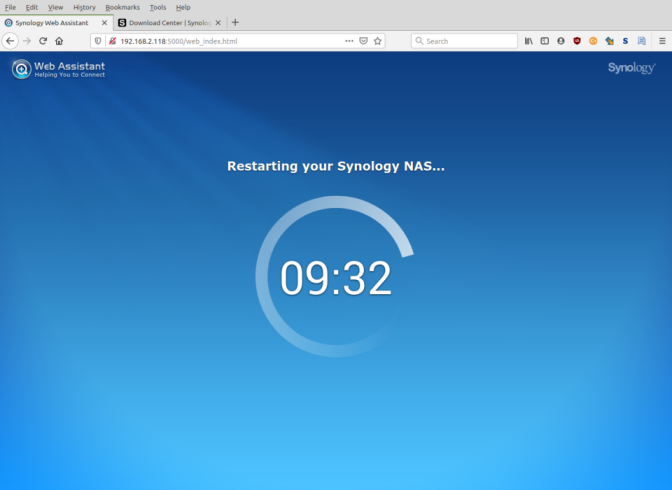
Task: Click the forward navigation arrow
Action: click(x=27, y=41)
